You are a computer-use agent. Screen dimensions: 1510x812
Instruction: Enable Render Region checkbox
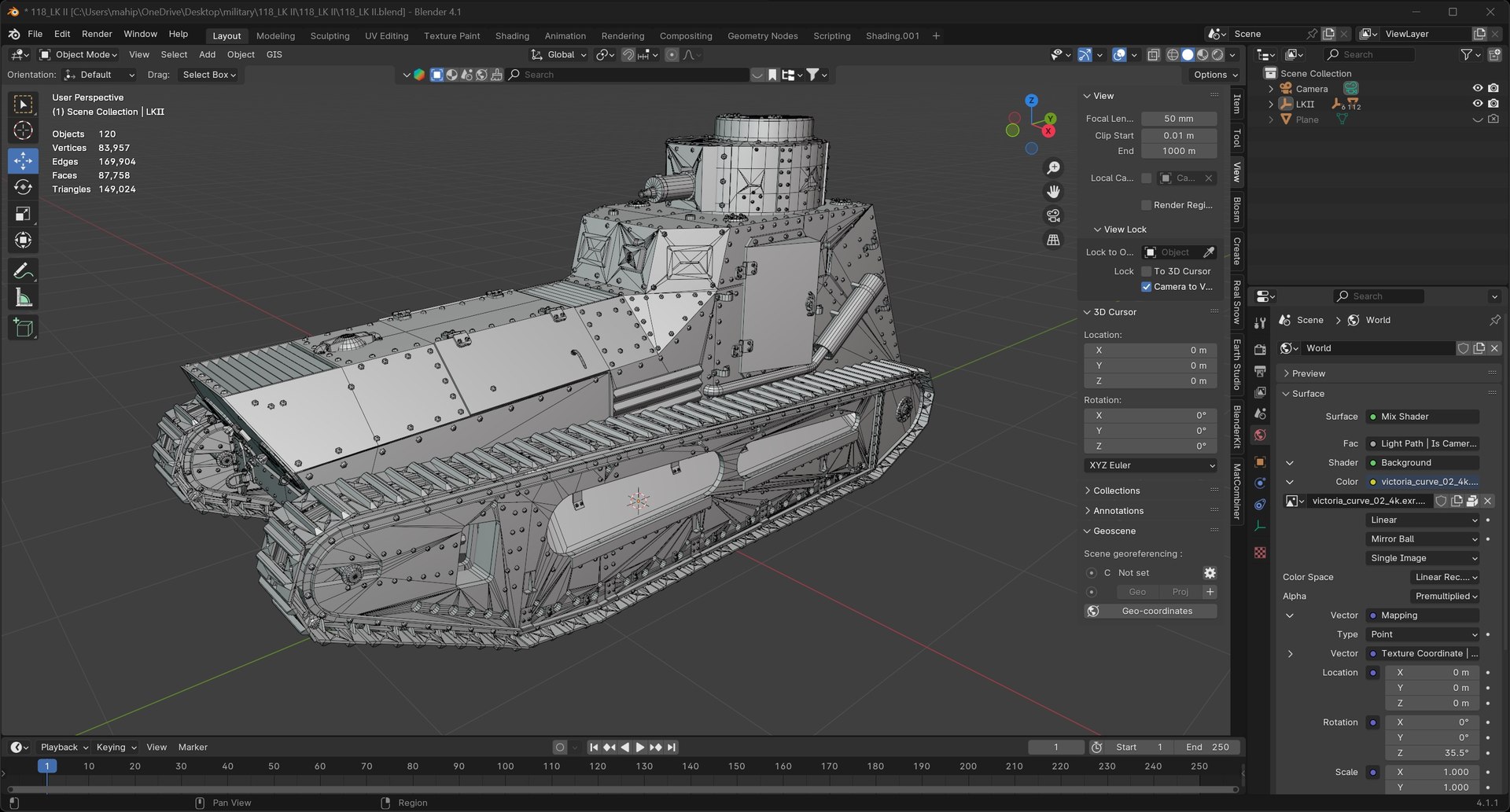point(1146,205)
